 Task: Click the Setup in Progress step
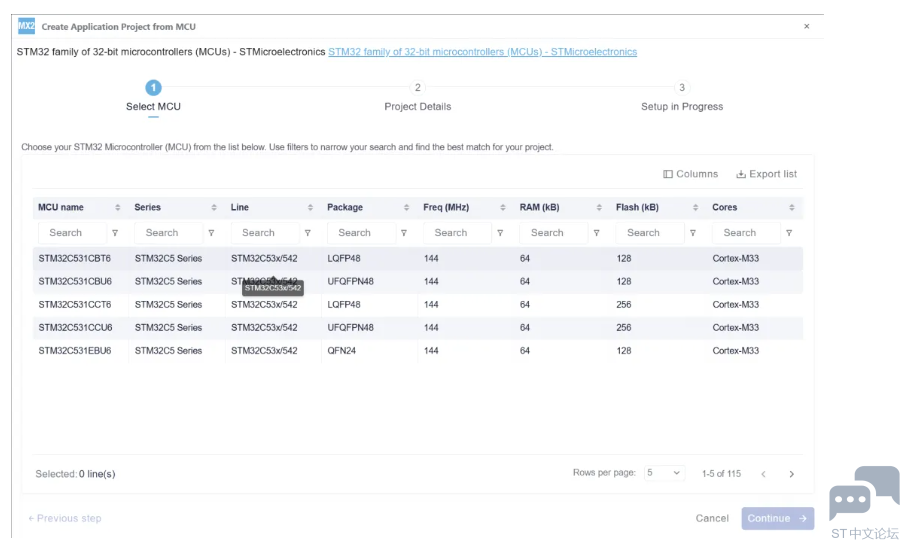(682, 89)
